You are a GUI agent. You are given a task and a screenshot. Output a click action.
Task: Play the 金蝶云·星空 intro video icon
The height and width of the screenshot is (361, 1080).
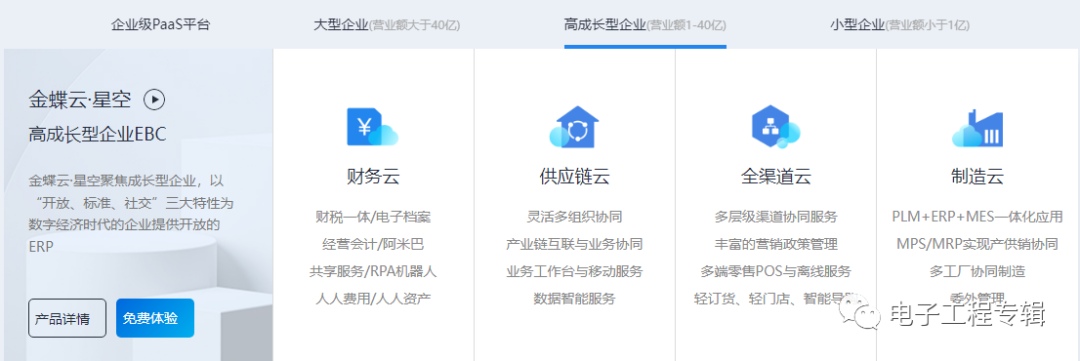tap(154, 100)
